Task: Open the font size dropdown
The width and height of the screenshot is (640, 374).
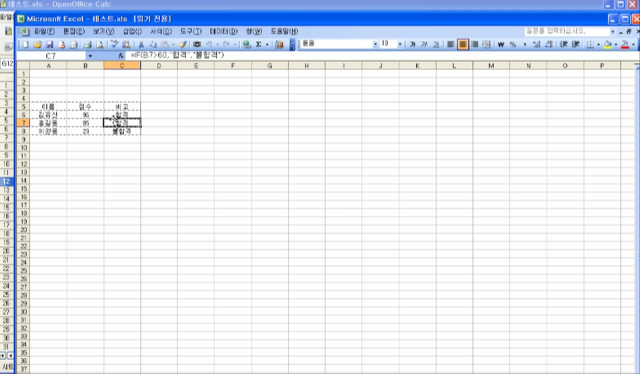Action: [x=400, y=44]
